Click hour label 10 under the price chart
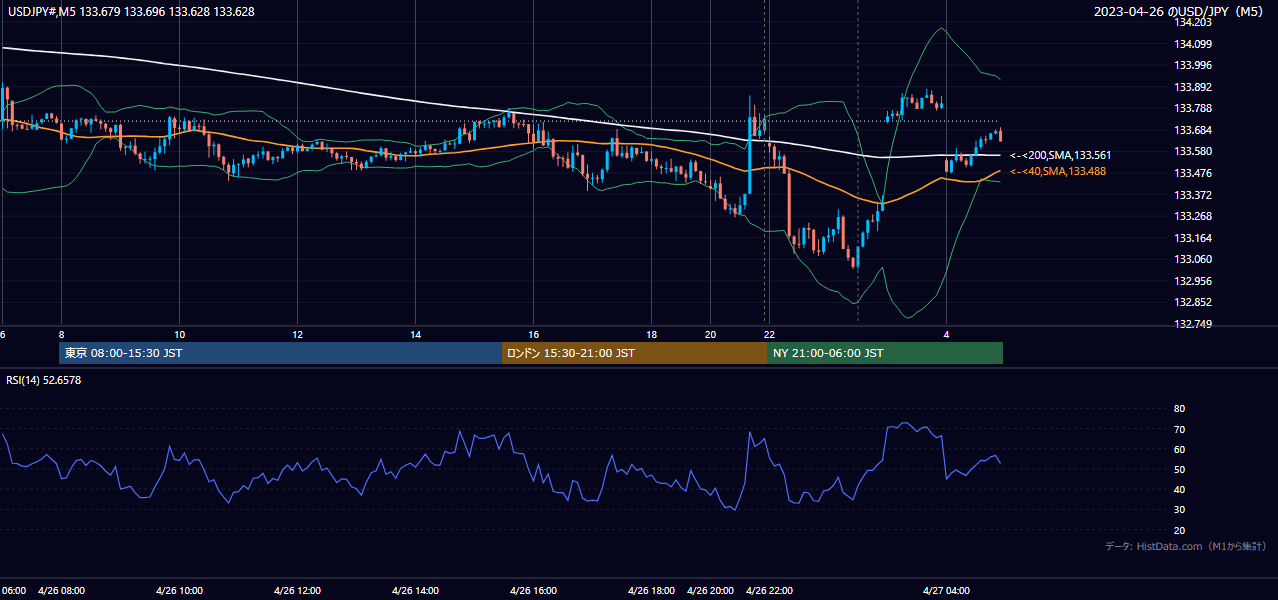The height and width of the screenshot is (600, 1278). 179,334
